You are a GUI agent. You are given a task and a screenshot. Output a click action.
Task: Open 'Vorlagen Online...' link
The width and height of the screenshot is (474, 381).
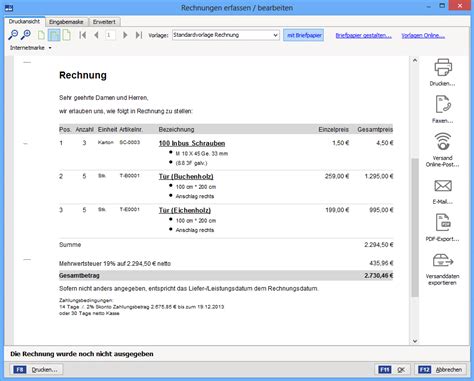pos(423,35)
